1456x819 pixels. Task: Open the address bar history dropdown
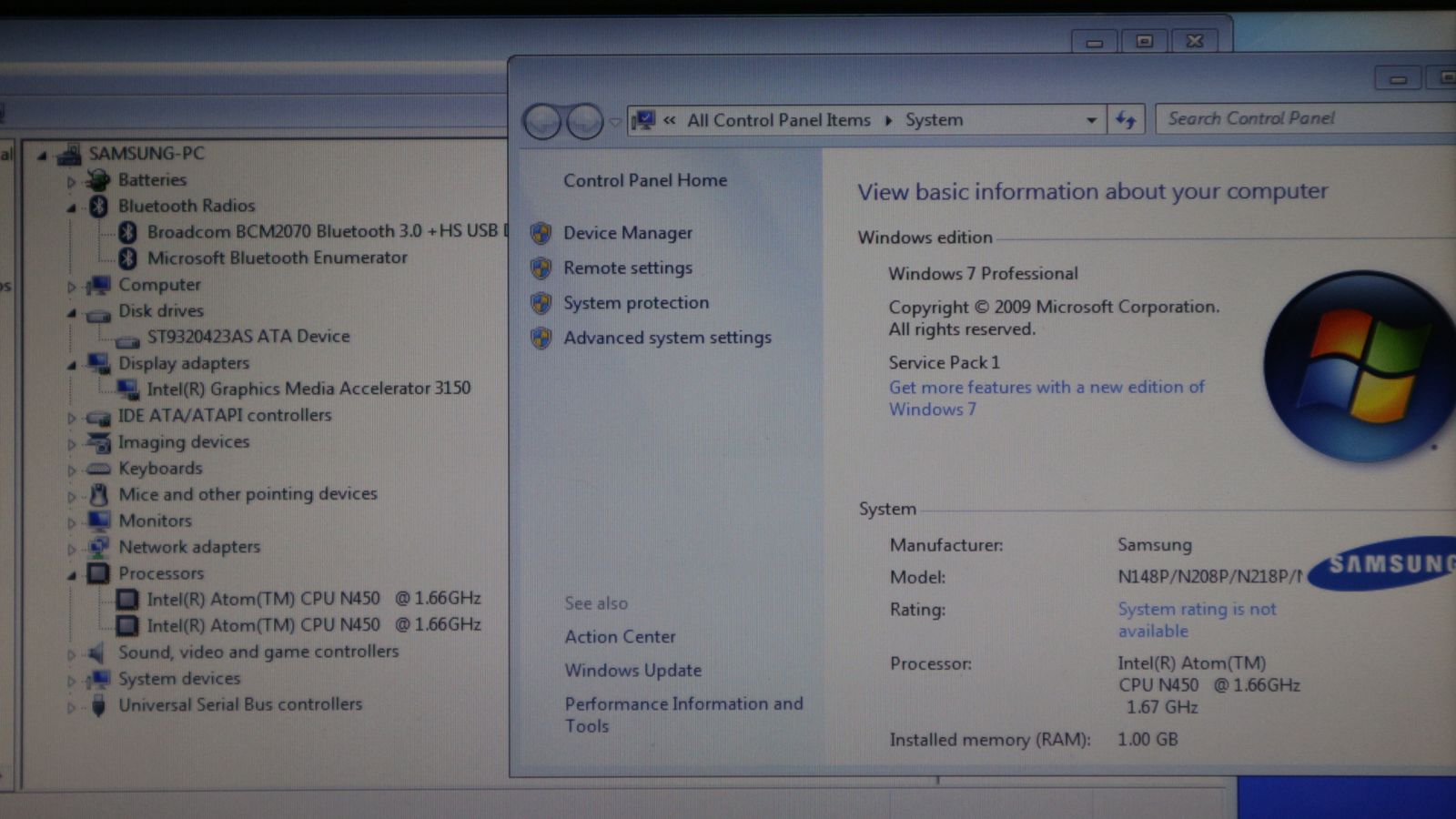click(x=1091, y=120)
